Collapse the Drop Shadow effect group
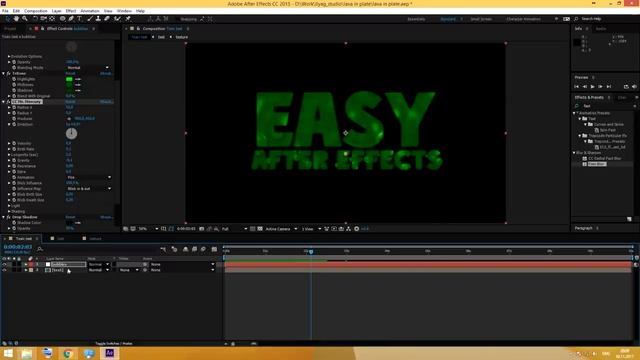 pyautogui.click(x=4, y=217)
